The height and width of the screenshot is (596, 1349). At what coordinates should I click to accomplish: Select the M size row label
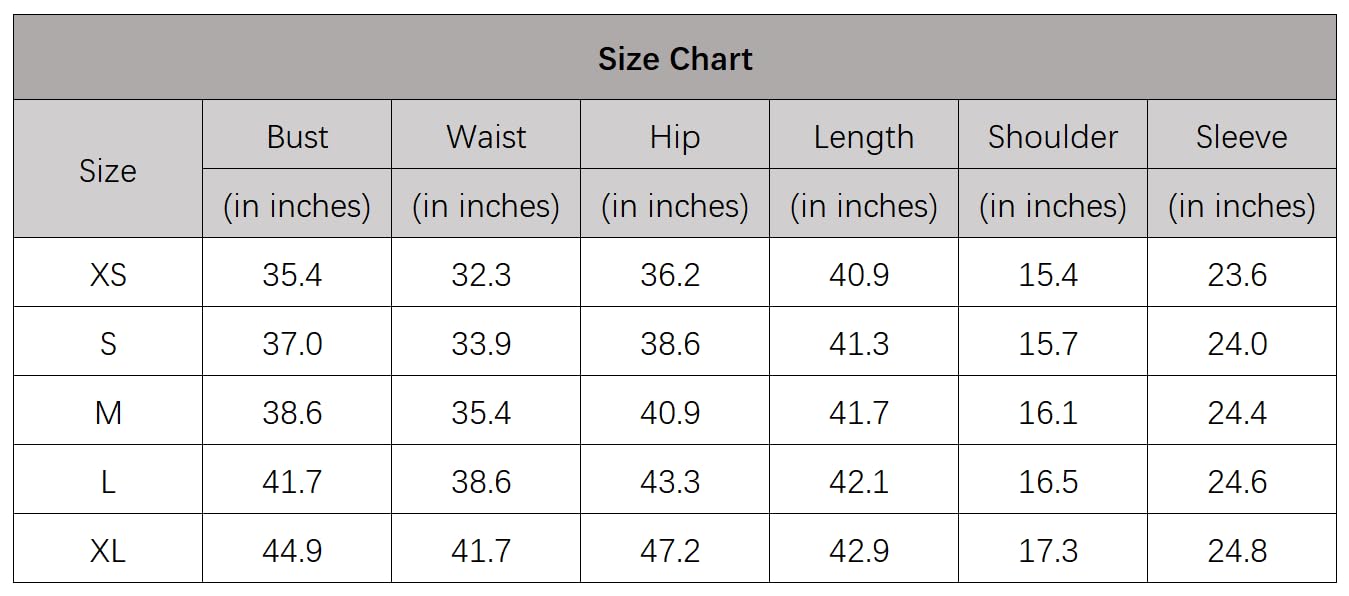click(x=108, y=412)
